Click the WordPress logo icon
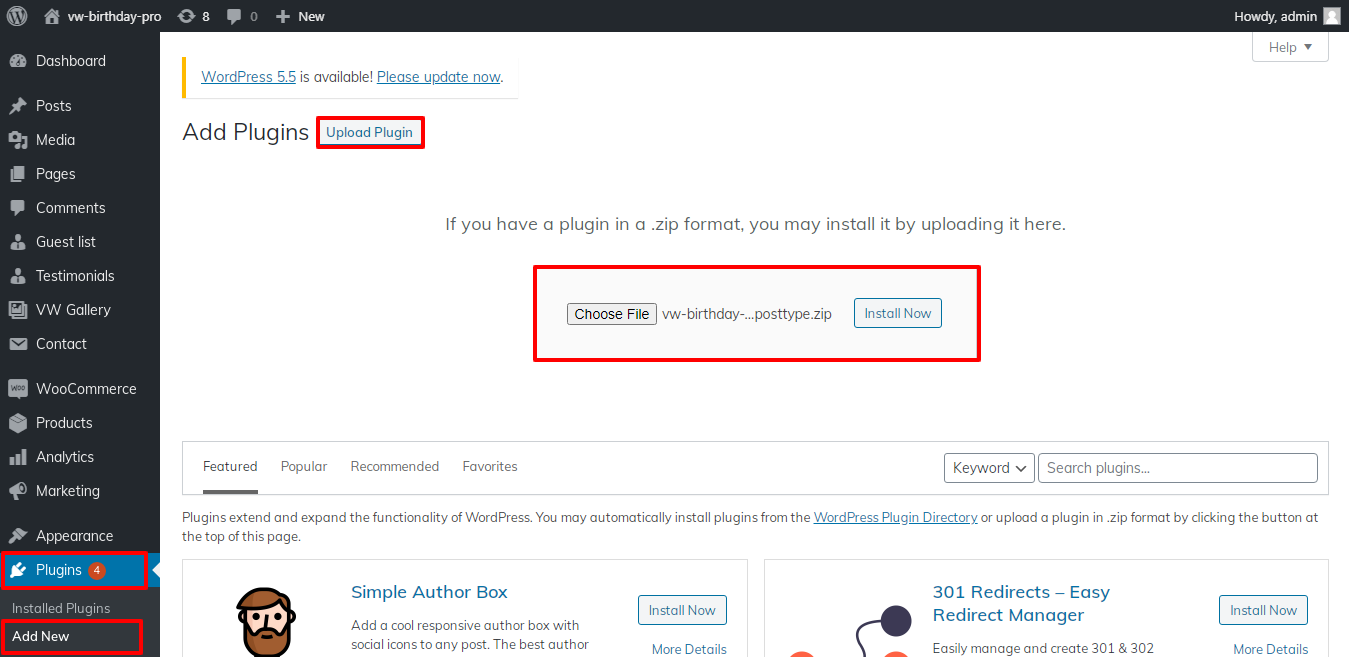 pyautogui.click(x=17, y=16)
